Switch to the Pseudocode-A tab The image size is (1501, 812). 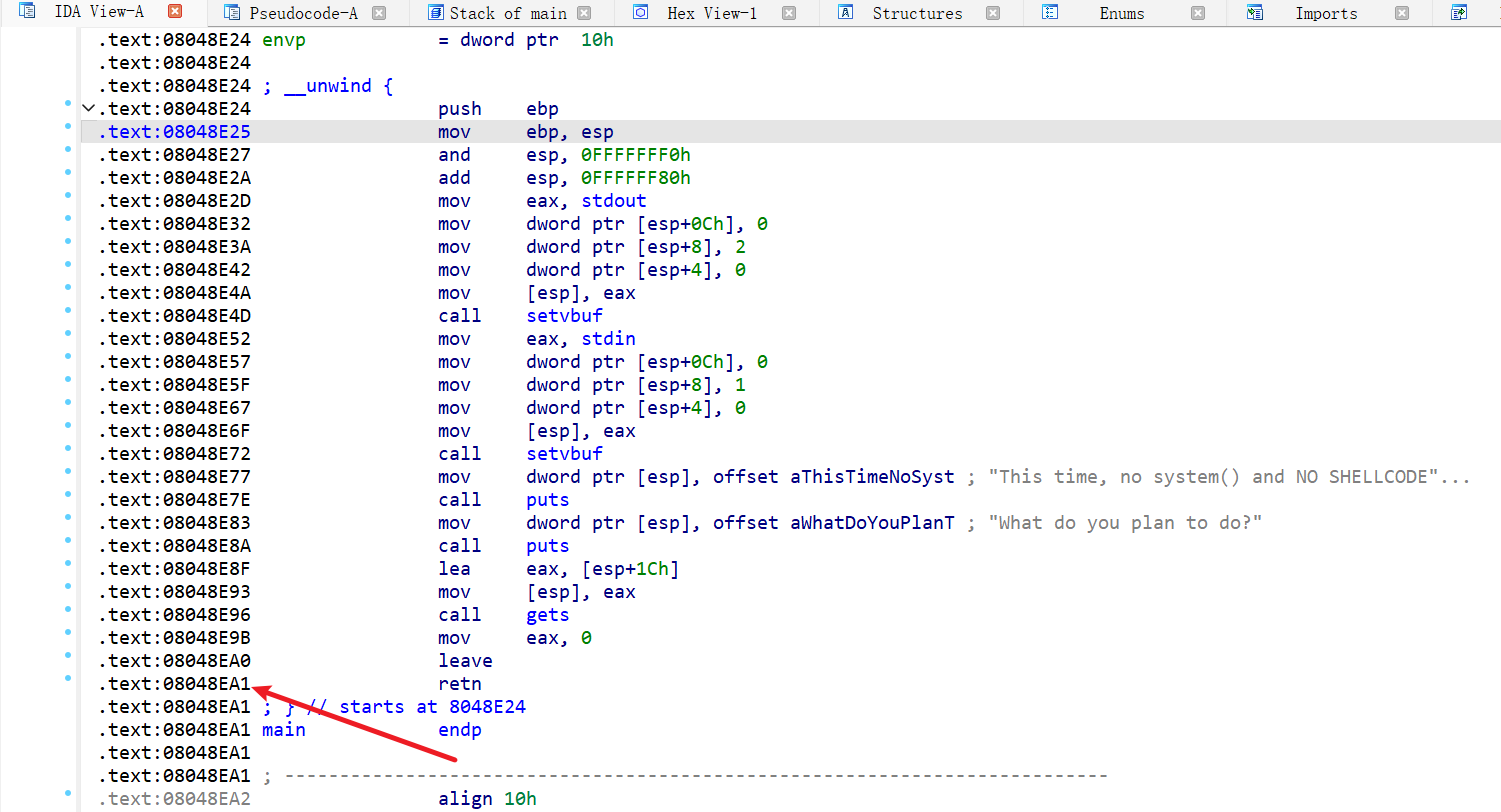coord(304,13)
